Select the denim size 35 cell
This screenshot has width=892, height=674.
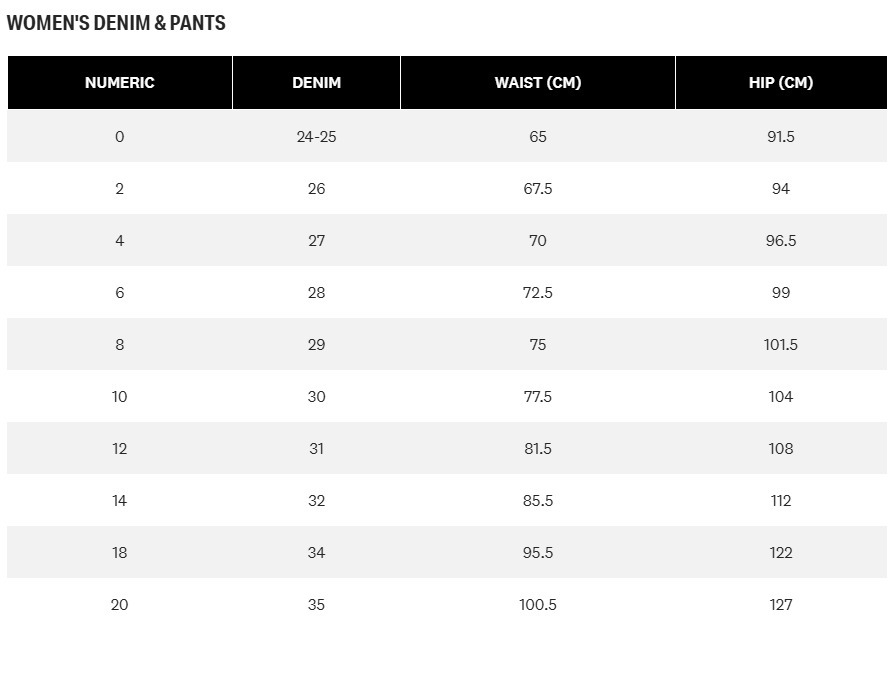316,604
